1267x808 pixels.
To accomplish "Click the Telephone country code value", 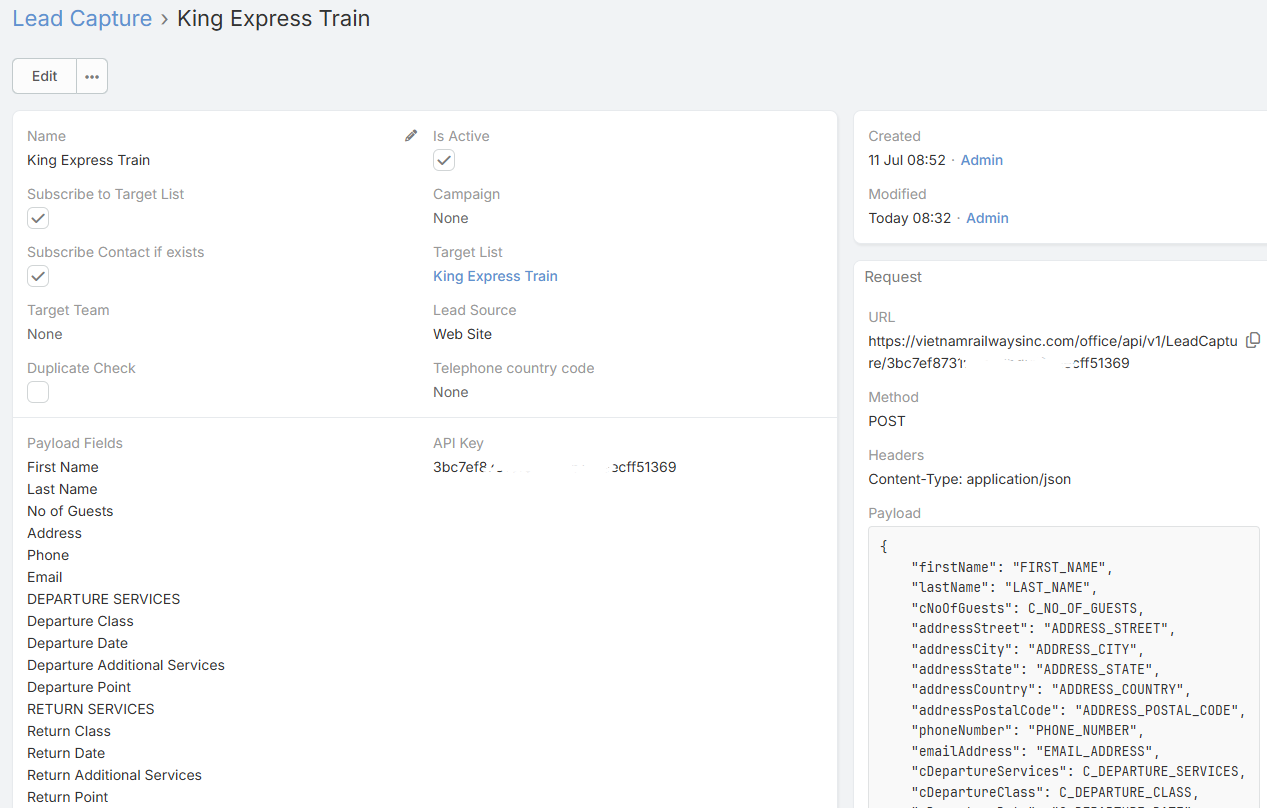I will coord(450,392).
